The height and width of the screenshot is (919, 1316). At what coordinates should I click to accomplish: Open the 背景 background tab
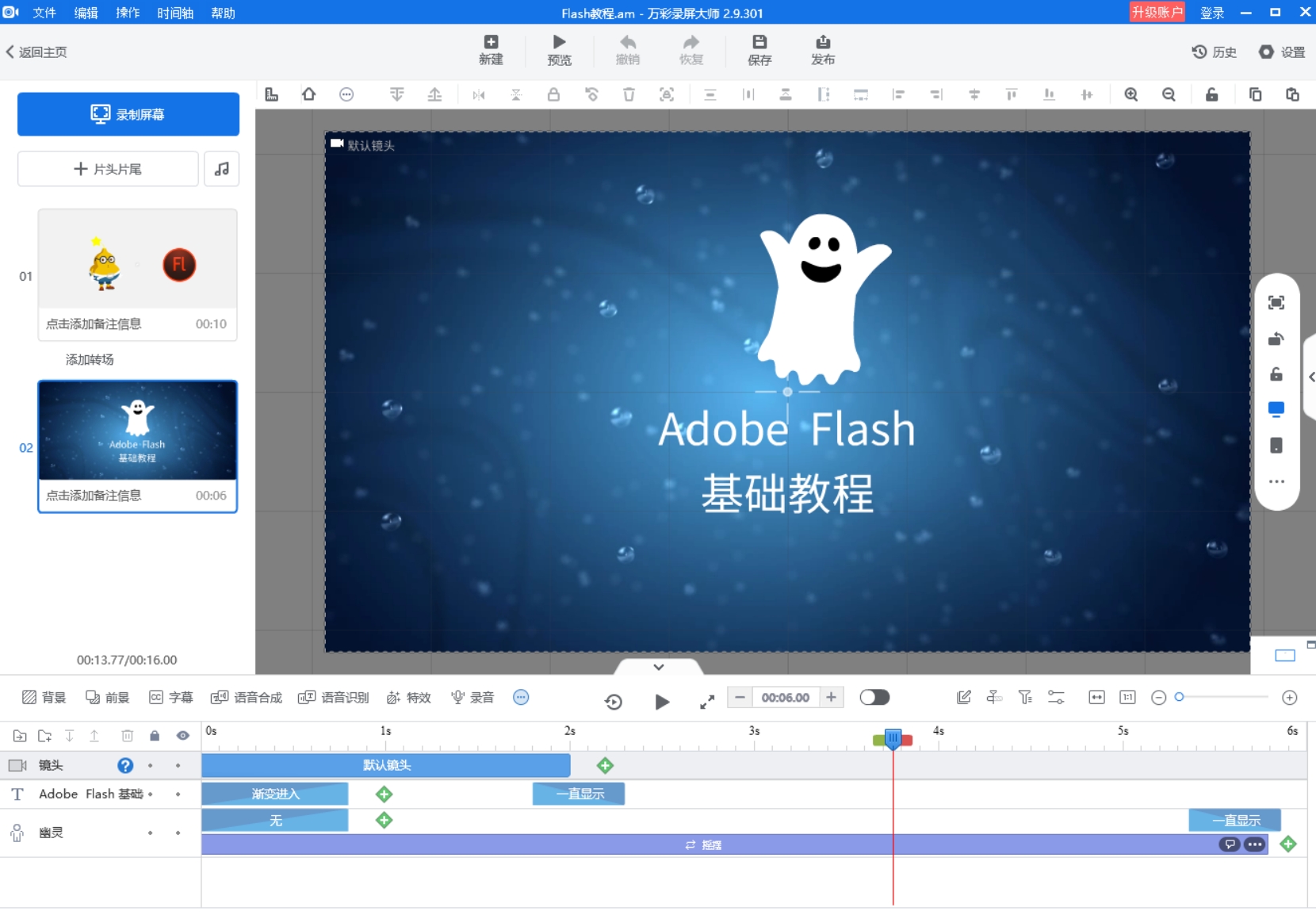[x=44, y=697]
